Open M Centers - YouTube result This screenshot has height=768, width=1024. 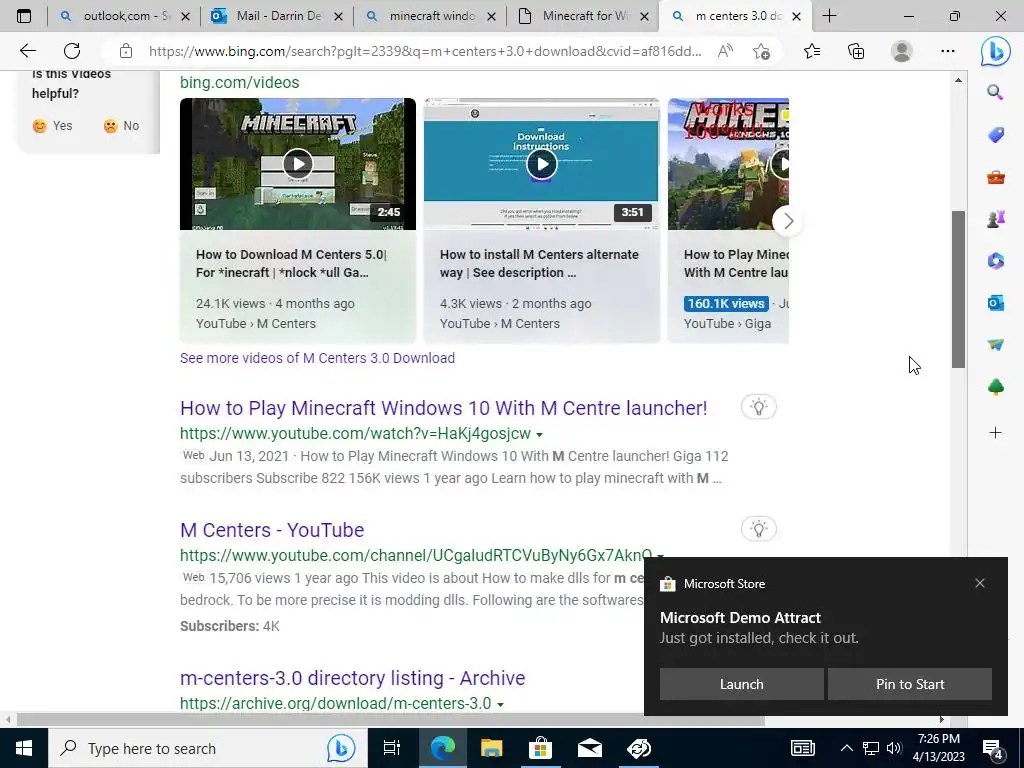[x=272, y=530]
